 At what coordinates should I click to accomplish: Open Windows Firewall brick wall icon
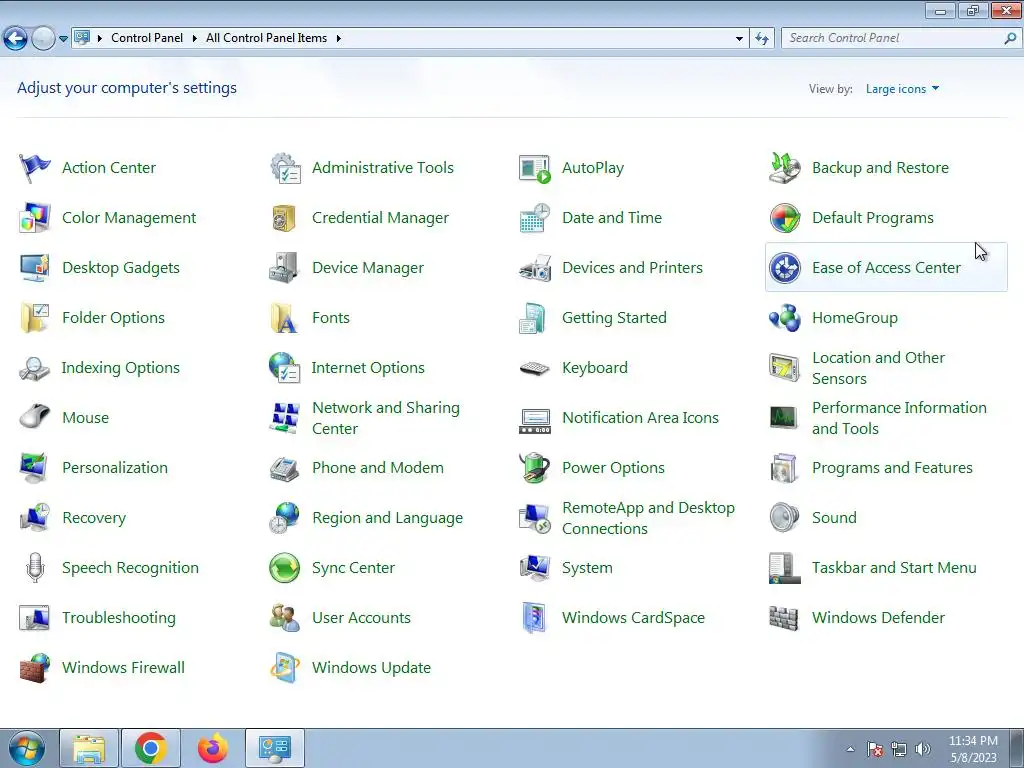pos(34,667)
